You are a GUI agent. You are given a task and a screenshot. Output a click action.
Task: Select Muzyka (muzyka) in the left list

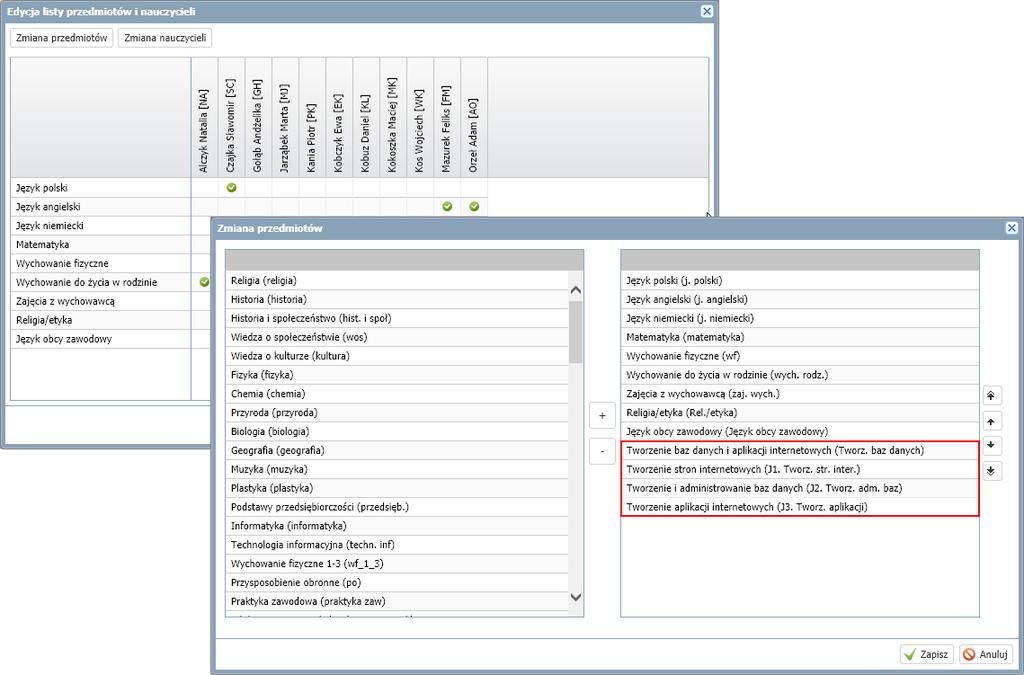[x=397, y=470]
